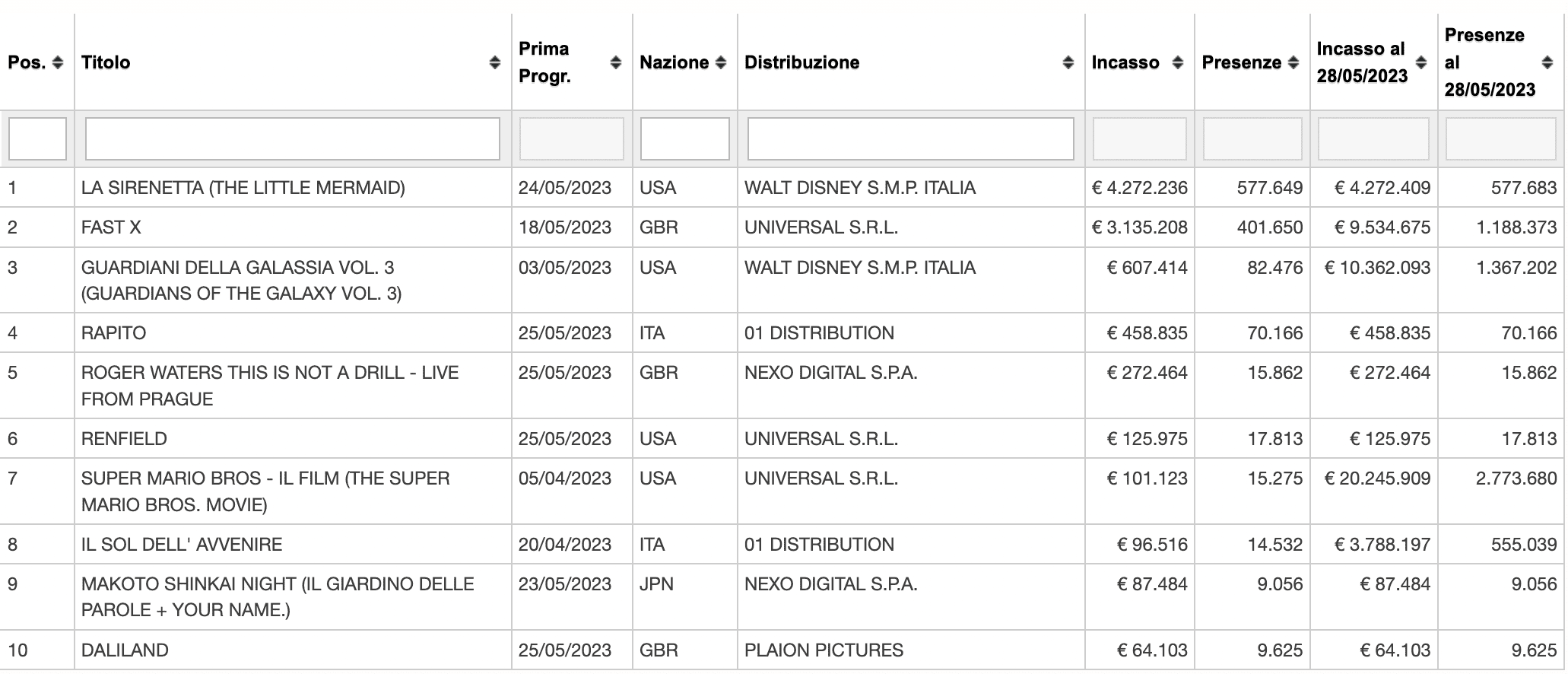The image size is (1568, 674).
Task: Click UNIVERSAL S.R.L. in RENFIELD row
Action: pyautogui.click(x=821, y=439)
